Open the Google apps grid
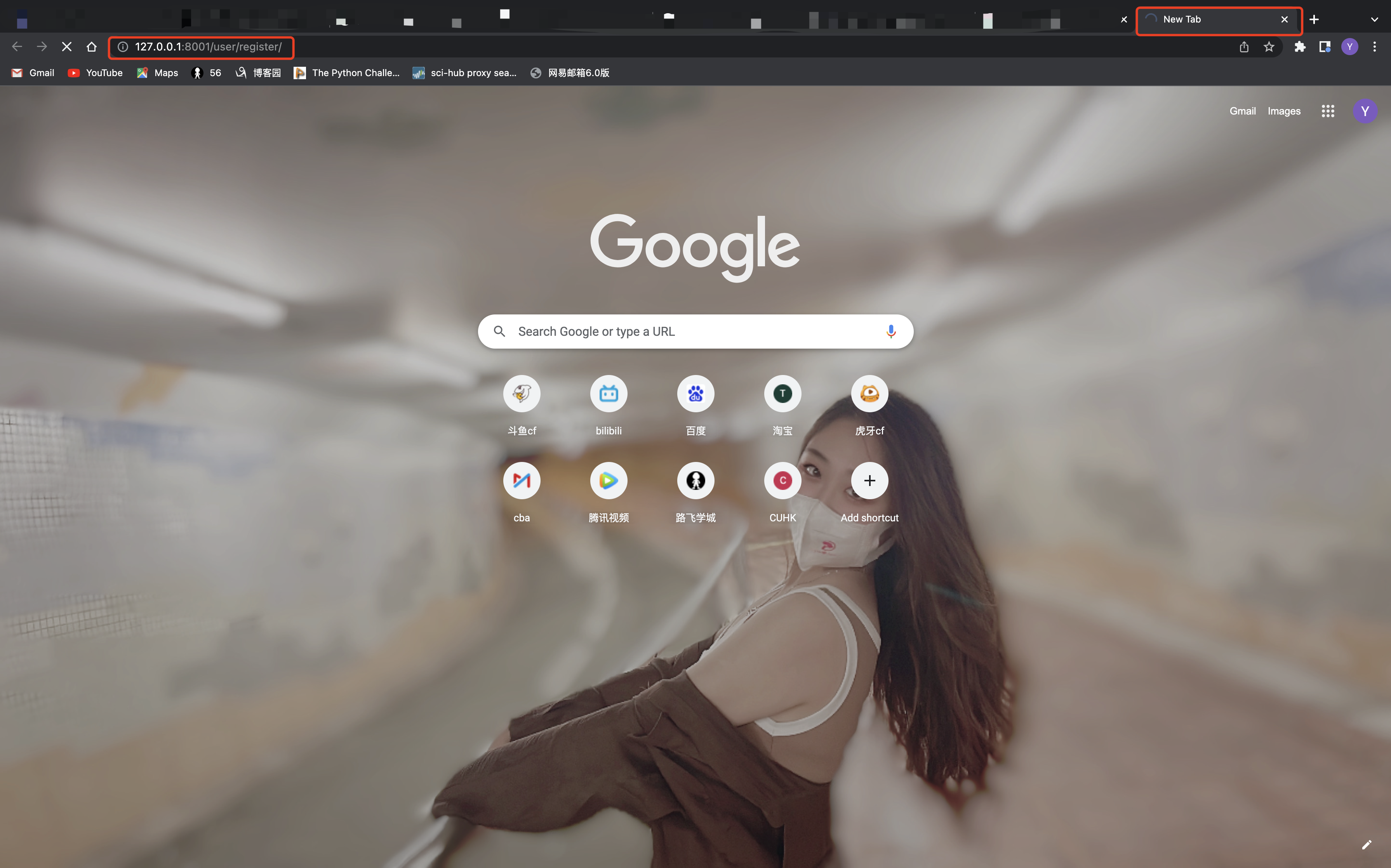 point(1327,111)
